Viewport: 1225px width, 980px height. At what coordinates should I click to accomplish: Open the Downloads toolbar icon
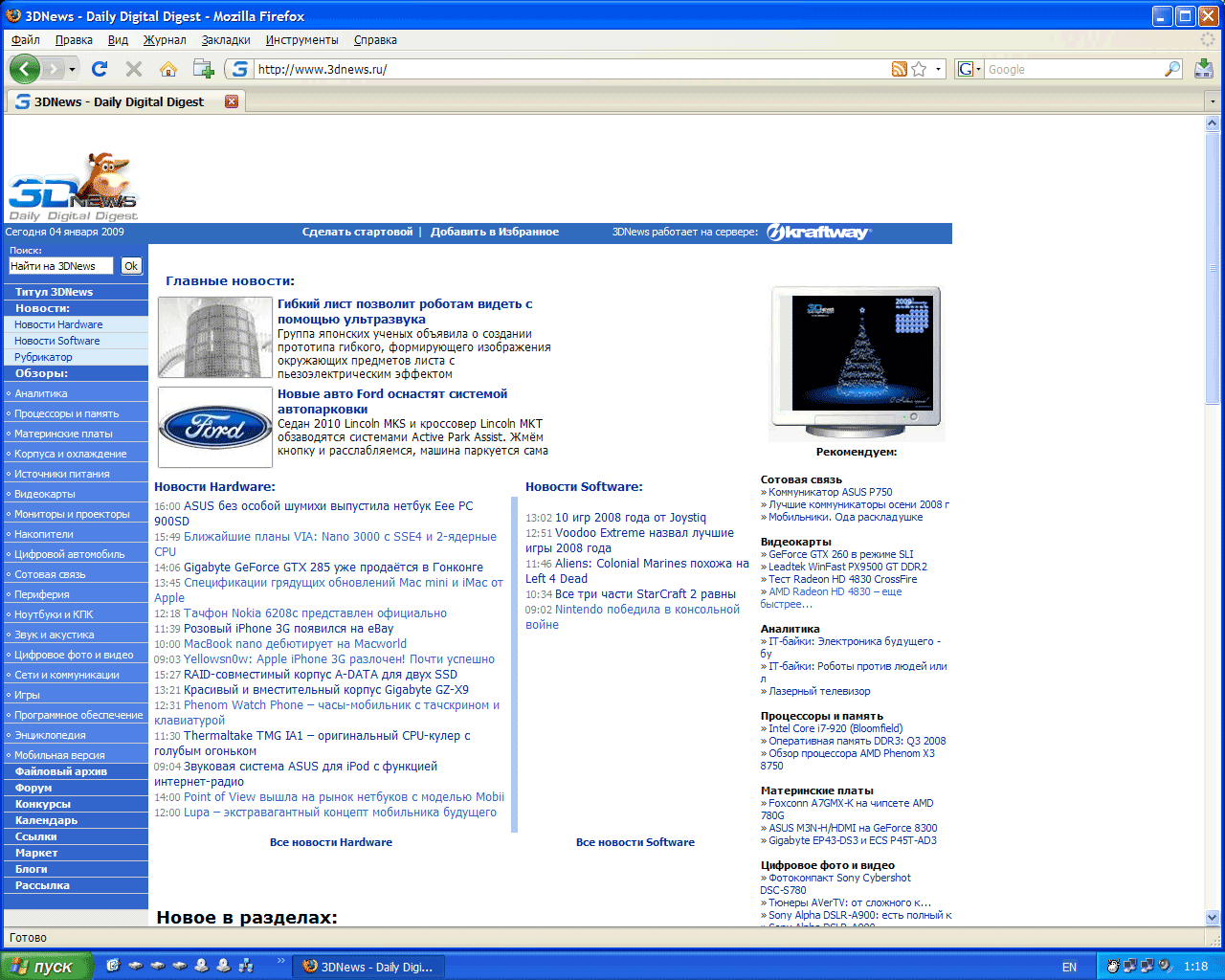click(x=1204, y=69)
